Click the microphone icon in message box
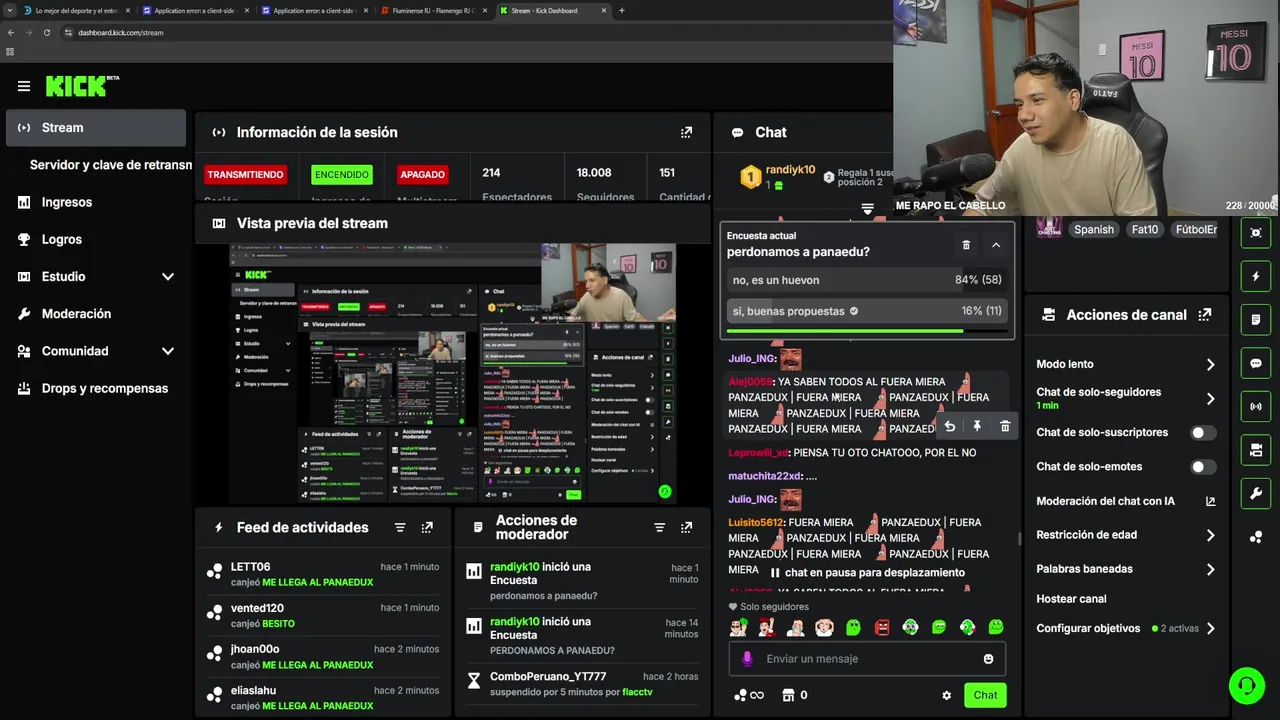Viewport: 1280px width, 720px height. pos(747,658)
